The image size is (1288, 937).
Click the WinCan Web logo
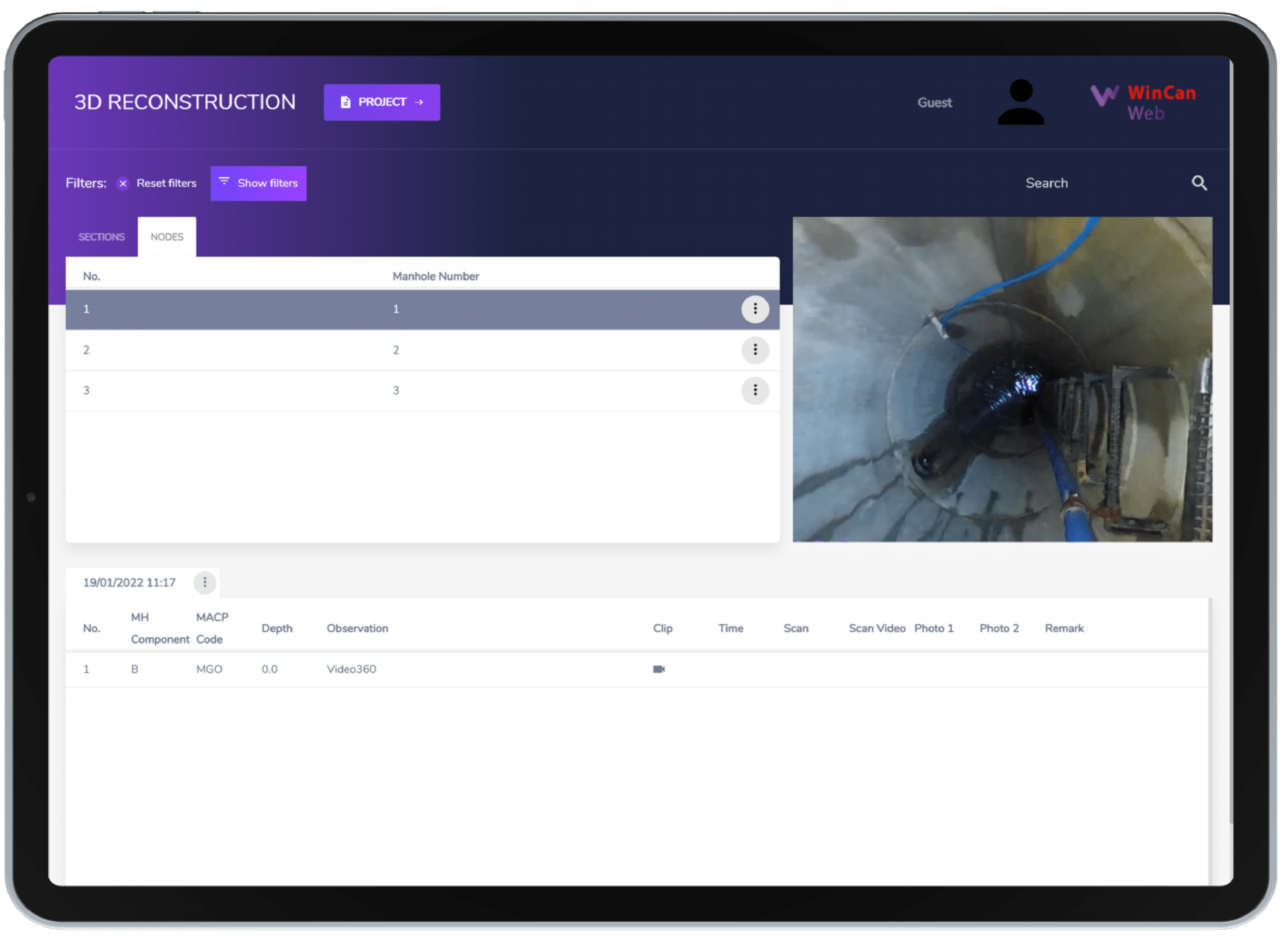pos(1143,102)
